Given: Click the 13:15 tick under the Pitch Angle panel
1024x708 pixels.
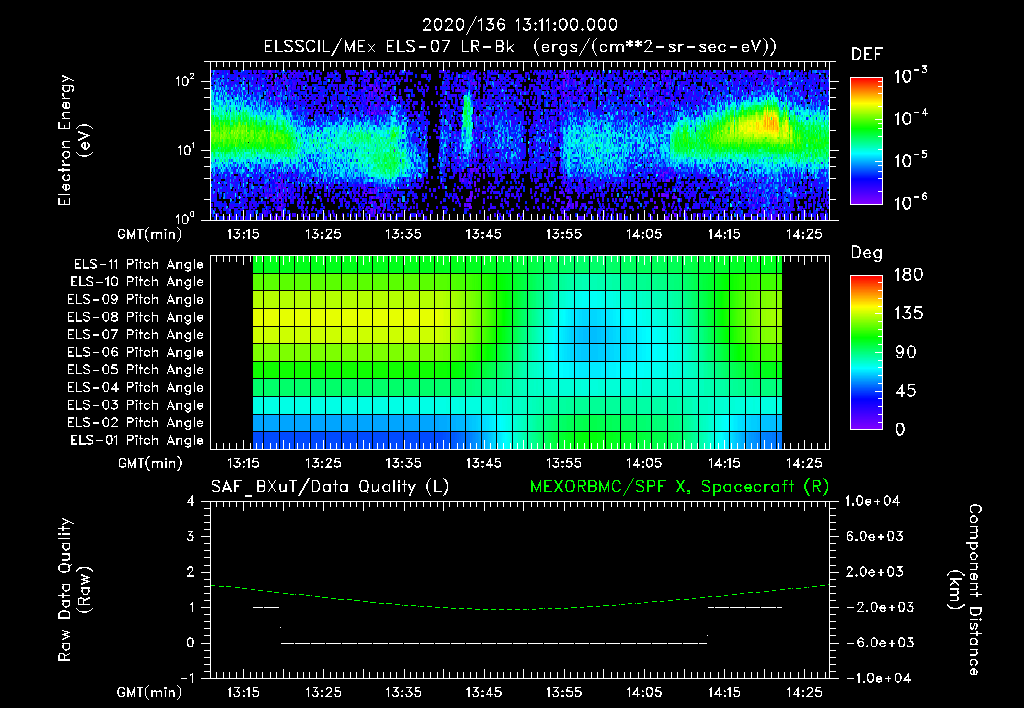Looking at the screenshot, I should [243, 463].
